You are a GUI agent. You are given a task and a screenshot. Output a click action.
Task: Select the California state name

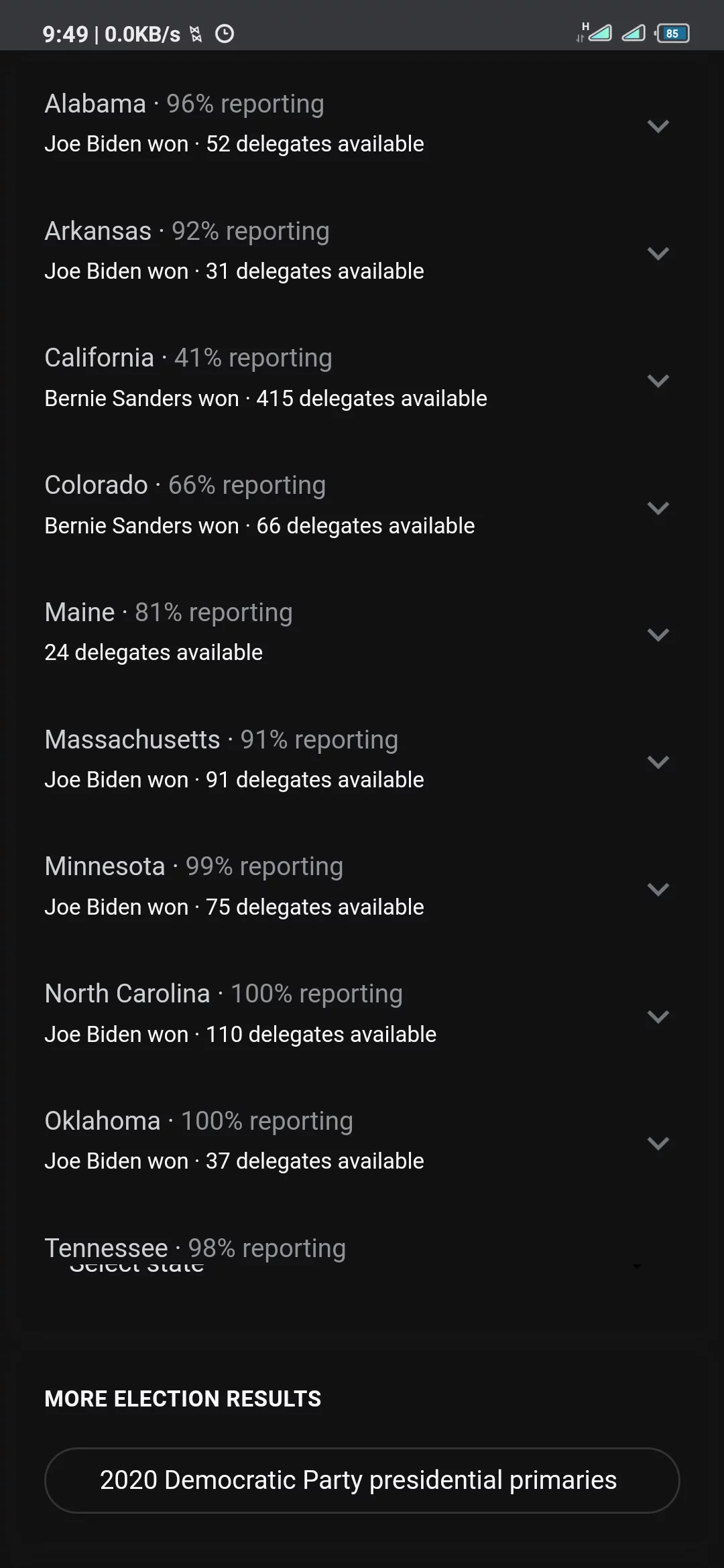pos(99,358)
